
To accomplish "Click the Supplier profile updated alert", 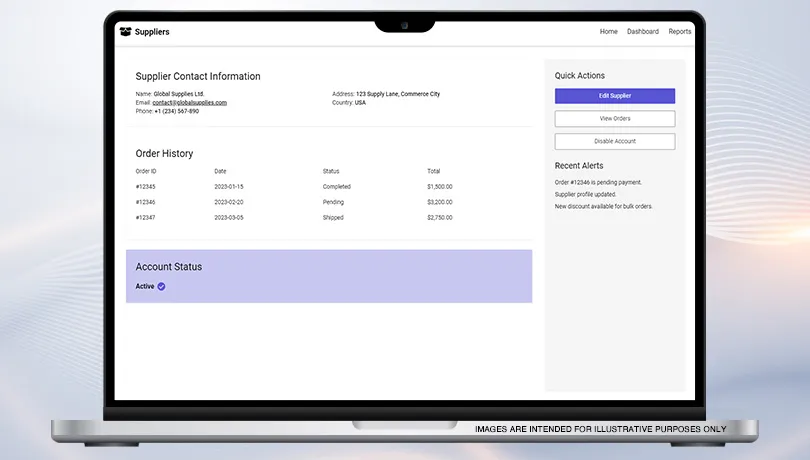I will (585, 194).
